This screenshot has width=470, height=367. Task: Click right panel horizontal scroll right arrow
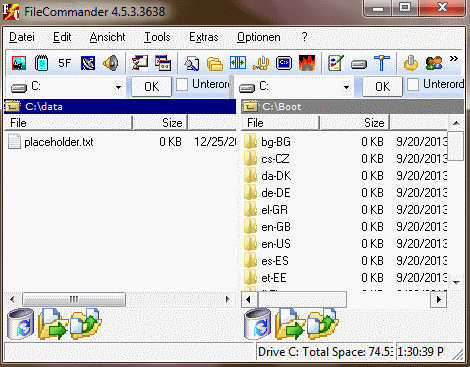(439, 299)
